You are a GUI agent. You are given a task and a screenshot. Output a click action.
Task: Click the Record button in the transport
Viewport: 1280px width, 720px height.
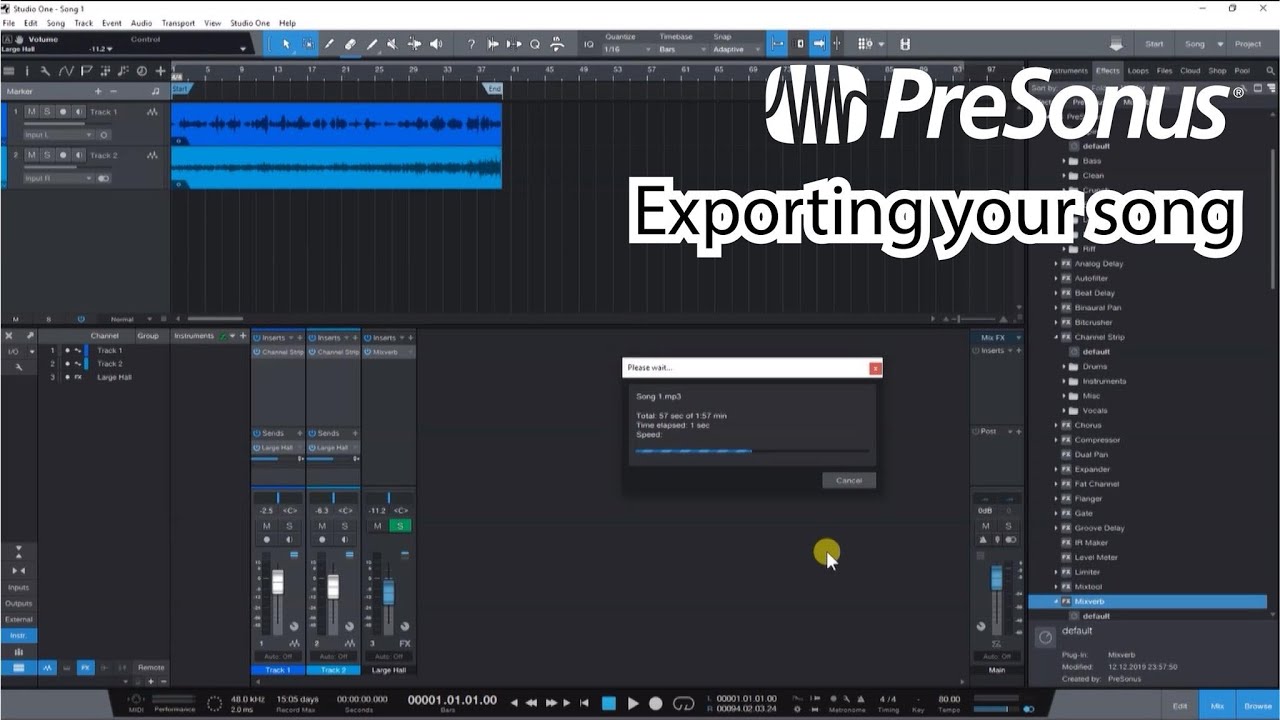click(x=656, y=703)
